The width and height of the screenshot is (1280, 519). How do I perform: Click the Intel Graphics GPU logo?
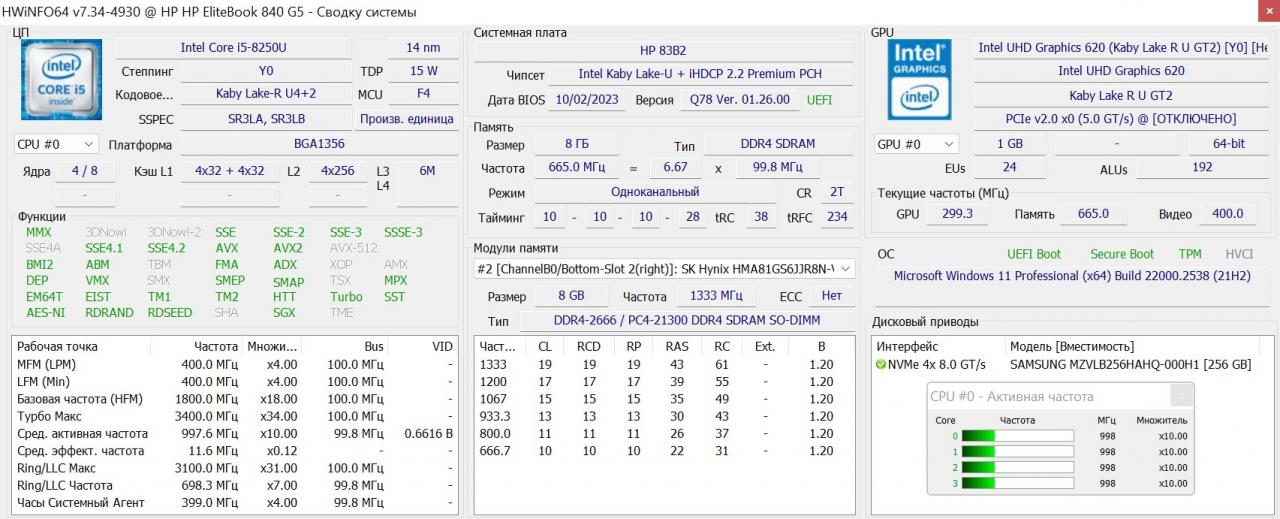(918, 79)
